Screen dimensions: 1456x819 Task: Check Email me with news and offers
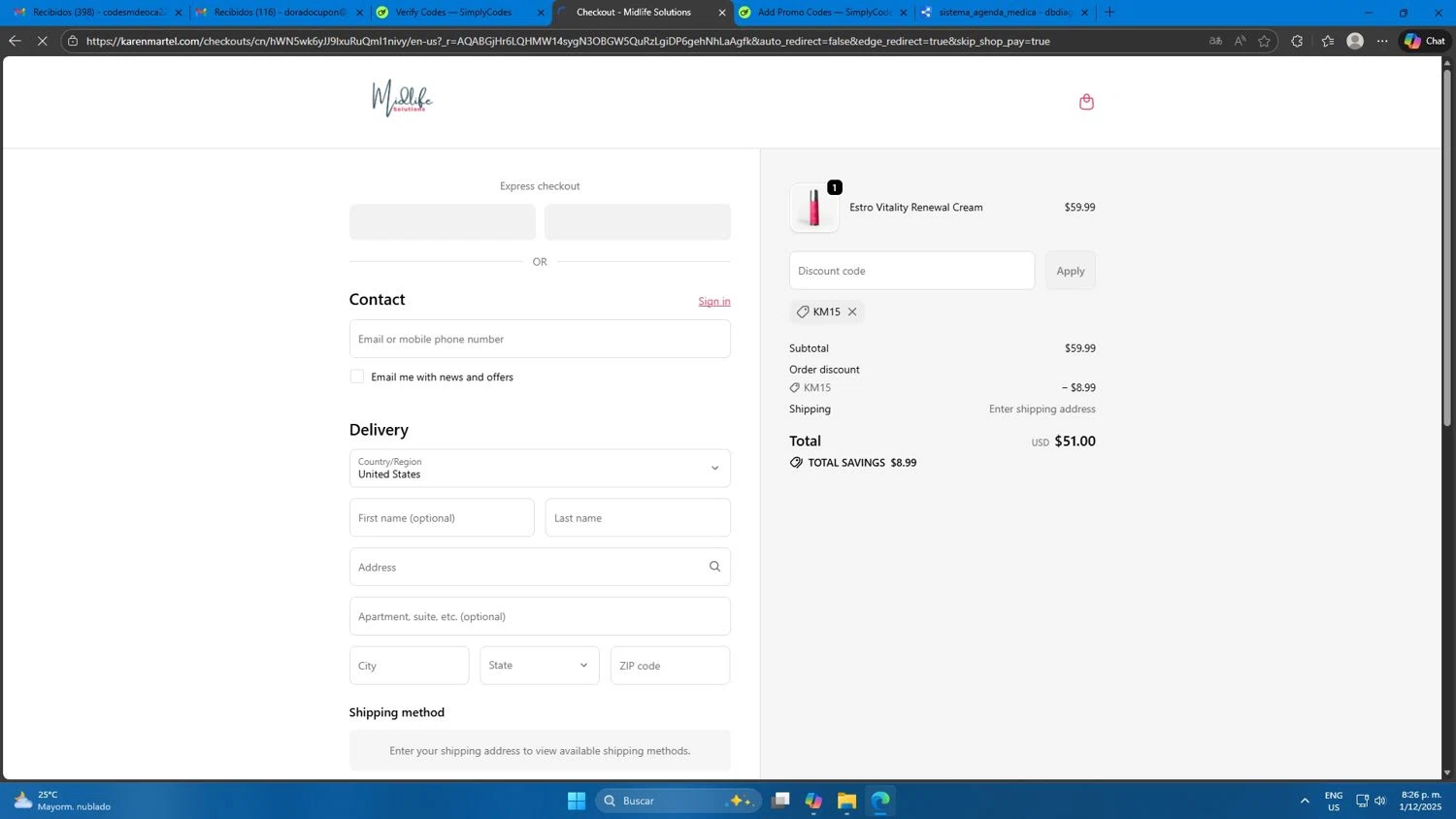click(x=357, y=377)
